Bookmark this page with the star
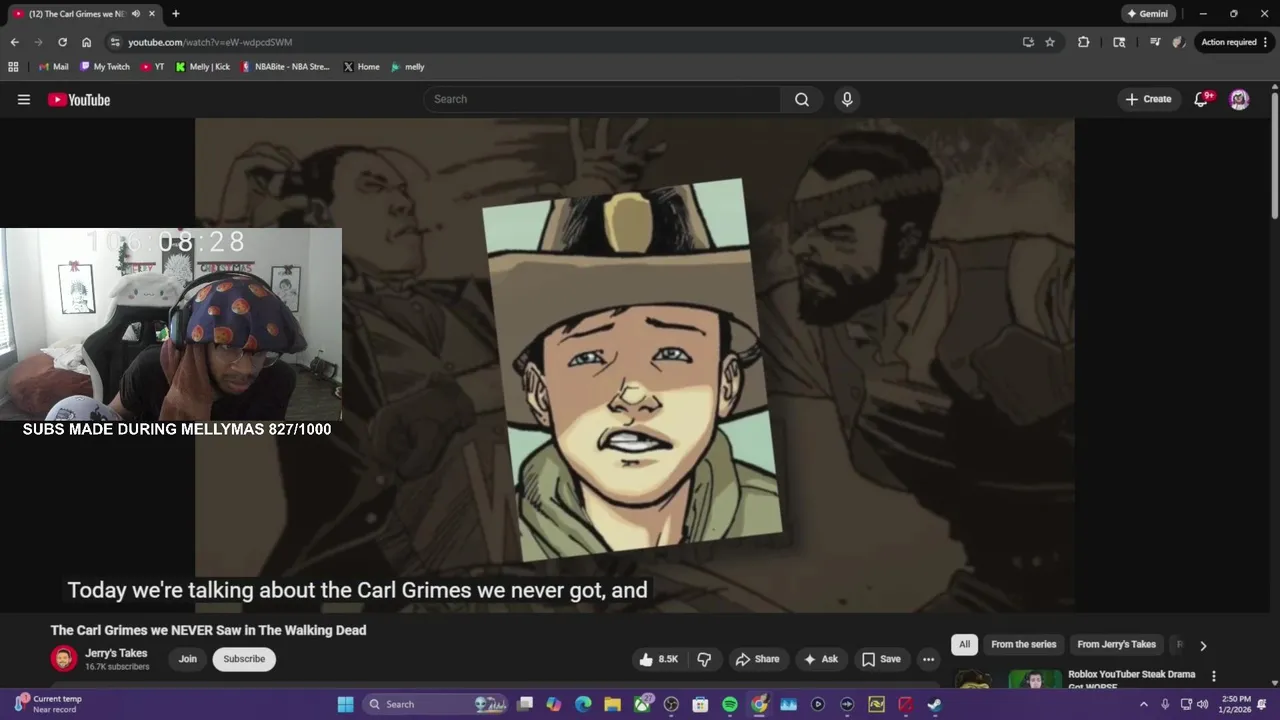Image resolution: width=1280 pixels, height=720 pixels. click(1050, 42)
